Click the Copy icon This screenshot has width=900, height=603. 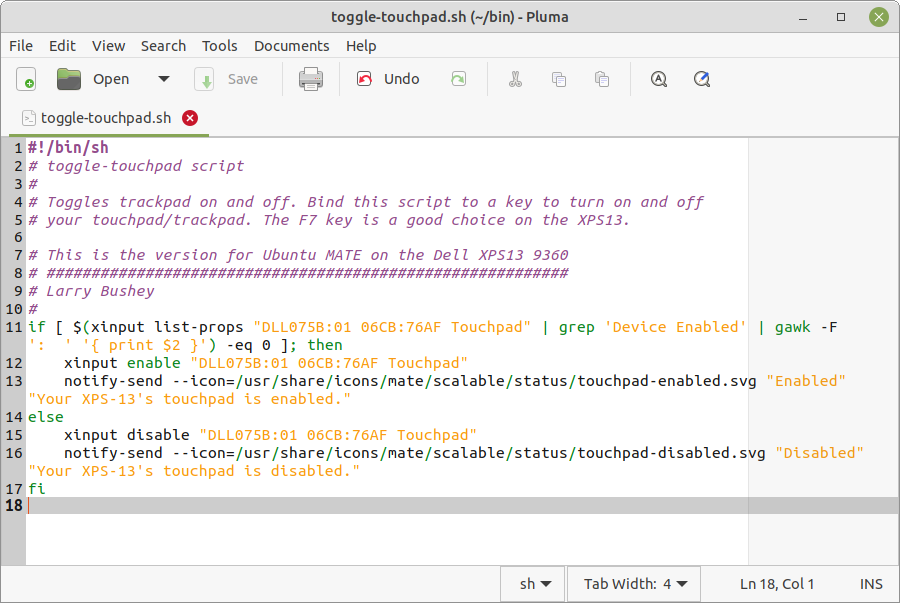click(559, 79)
